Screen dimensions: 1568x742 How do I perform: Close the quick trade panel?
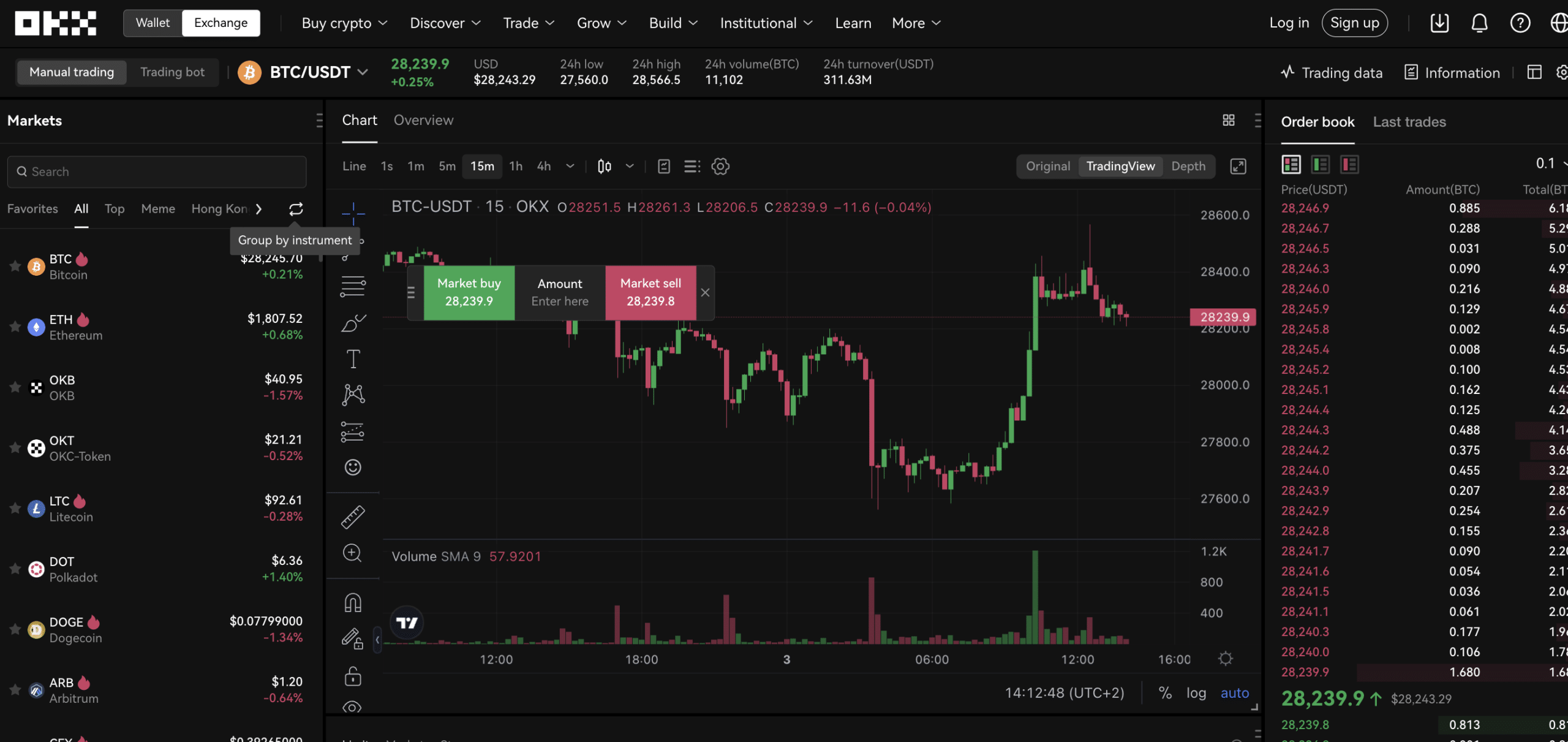point(706,292)
